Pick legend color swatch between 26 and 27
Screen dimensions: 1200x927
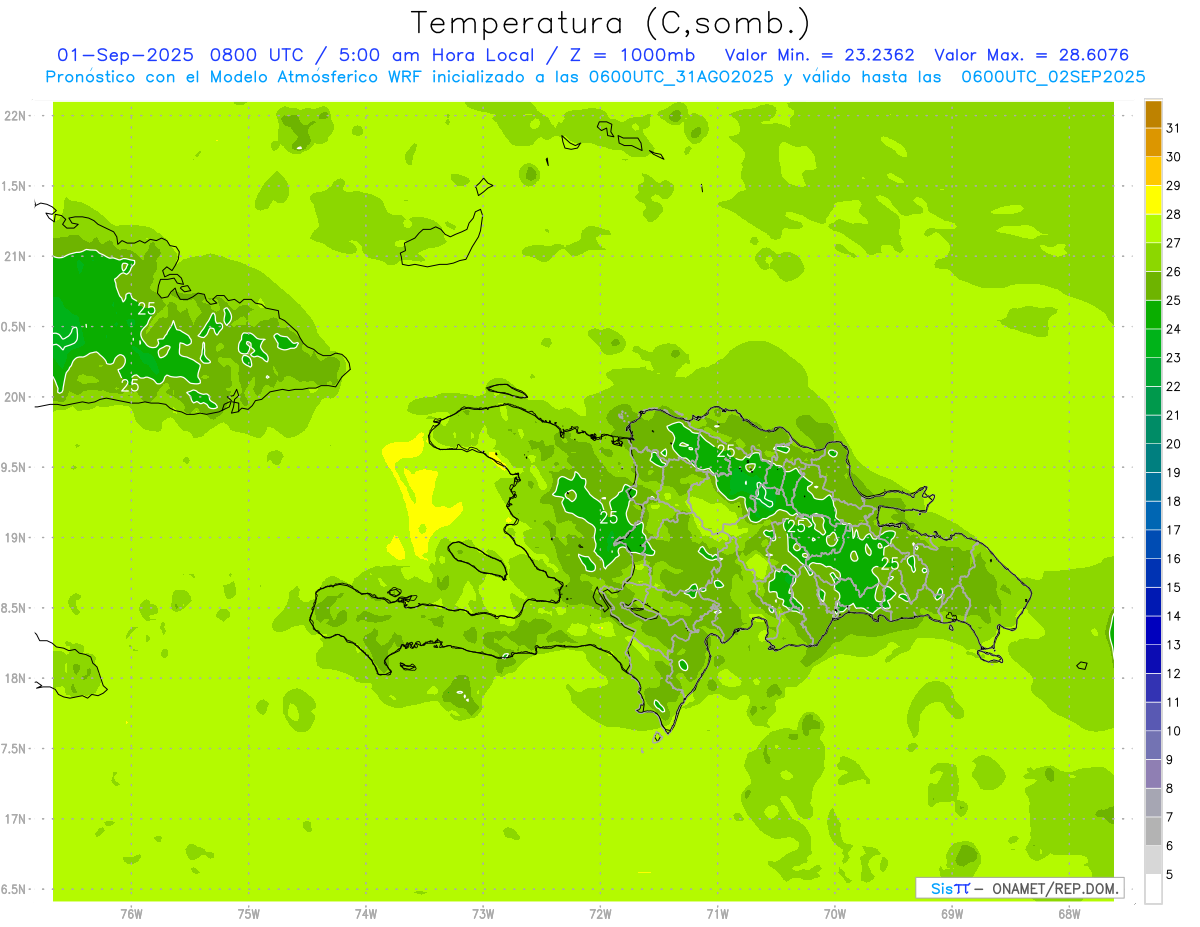click(x=1153, y=258)
